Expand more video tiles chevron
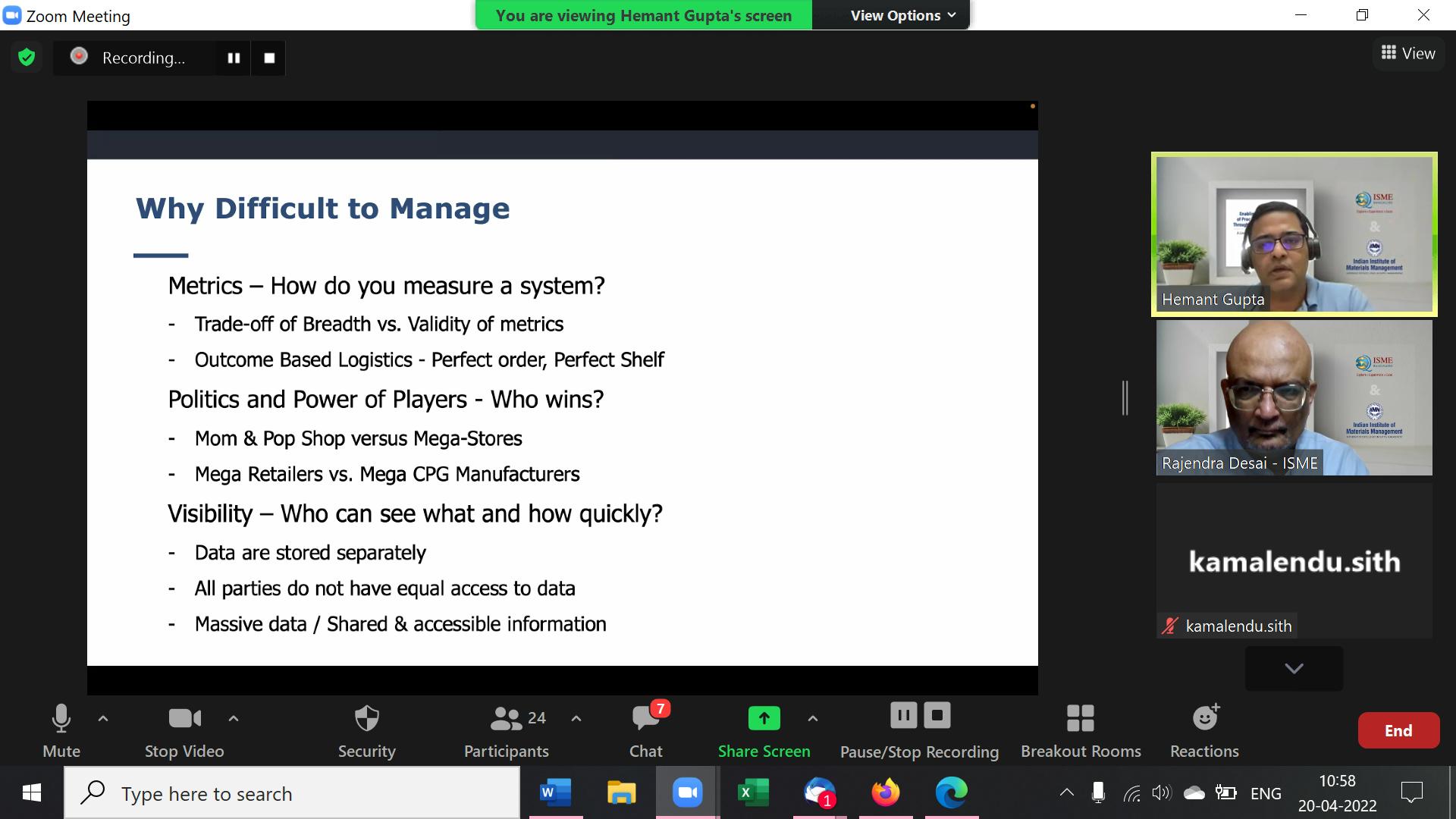This screenshot has width=1456, height=819. (x=1294, y=668)
